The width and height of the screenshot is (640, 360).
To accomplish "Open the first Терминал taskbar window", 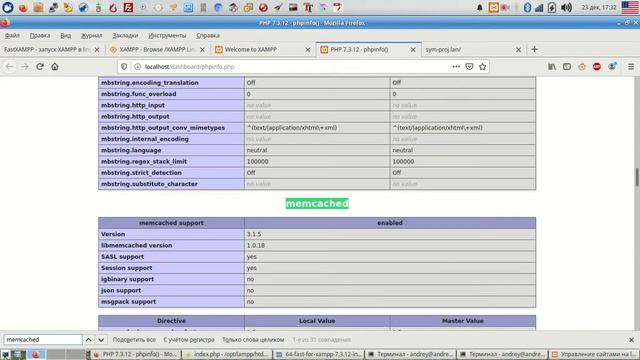I will tap(411, 354).
